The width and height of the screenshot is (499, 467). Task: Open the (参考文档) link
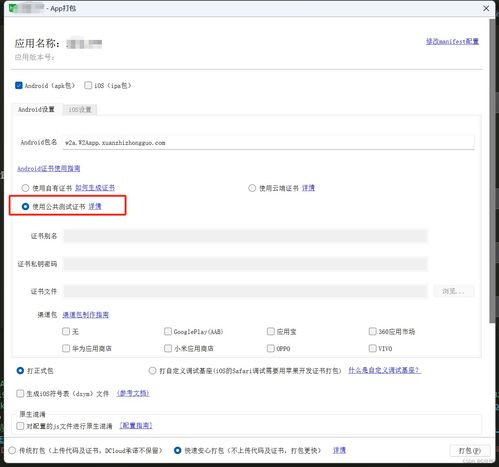tap(133, 393)
